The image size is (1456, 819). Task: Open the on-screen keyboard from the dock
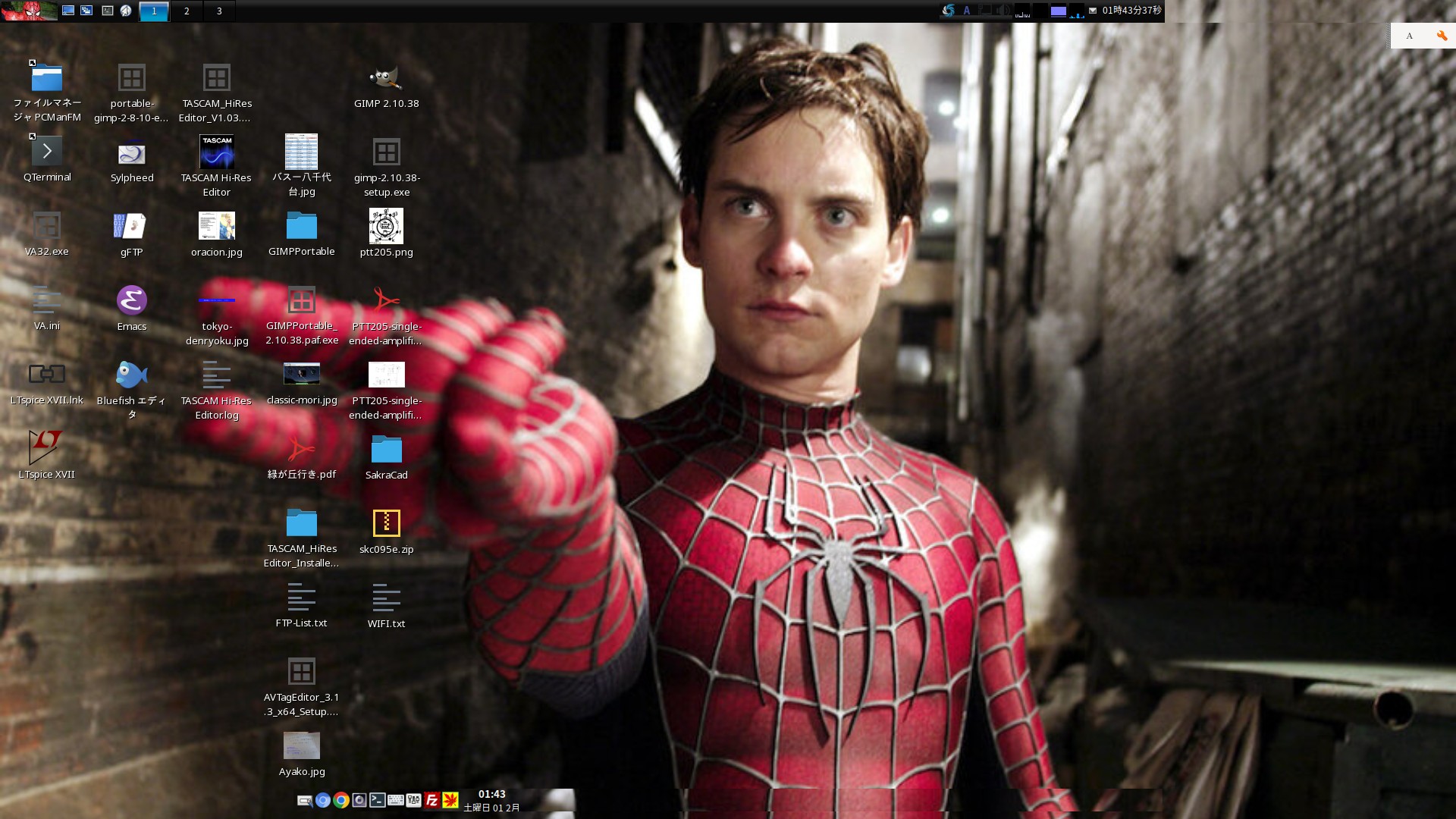coord(394,799)
